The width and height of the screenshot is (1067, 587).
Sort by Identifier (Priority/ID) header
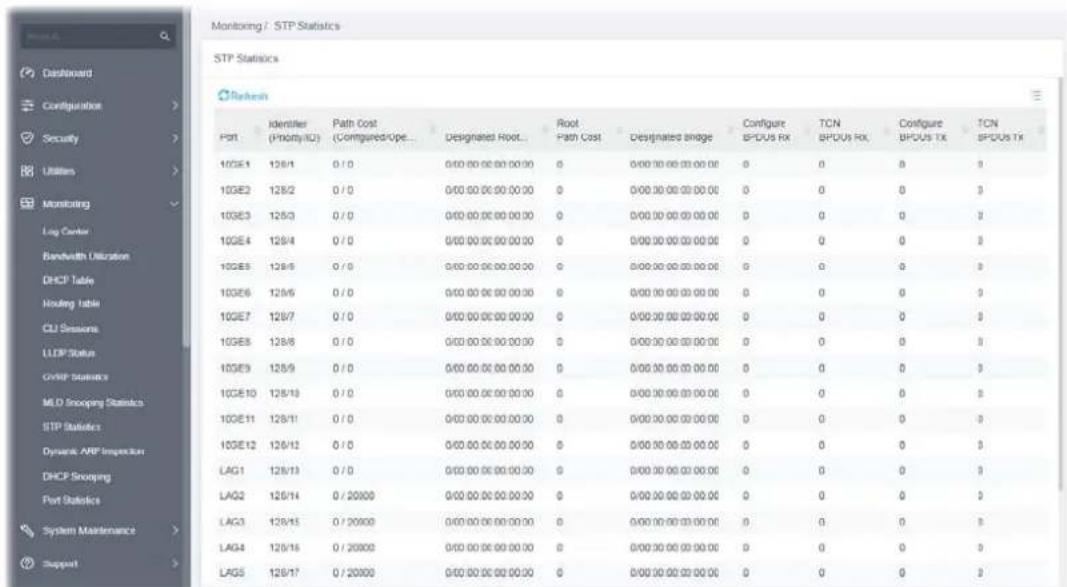point(294,130)
